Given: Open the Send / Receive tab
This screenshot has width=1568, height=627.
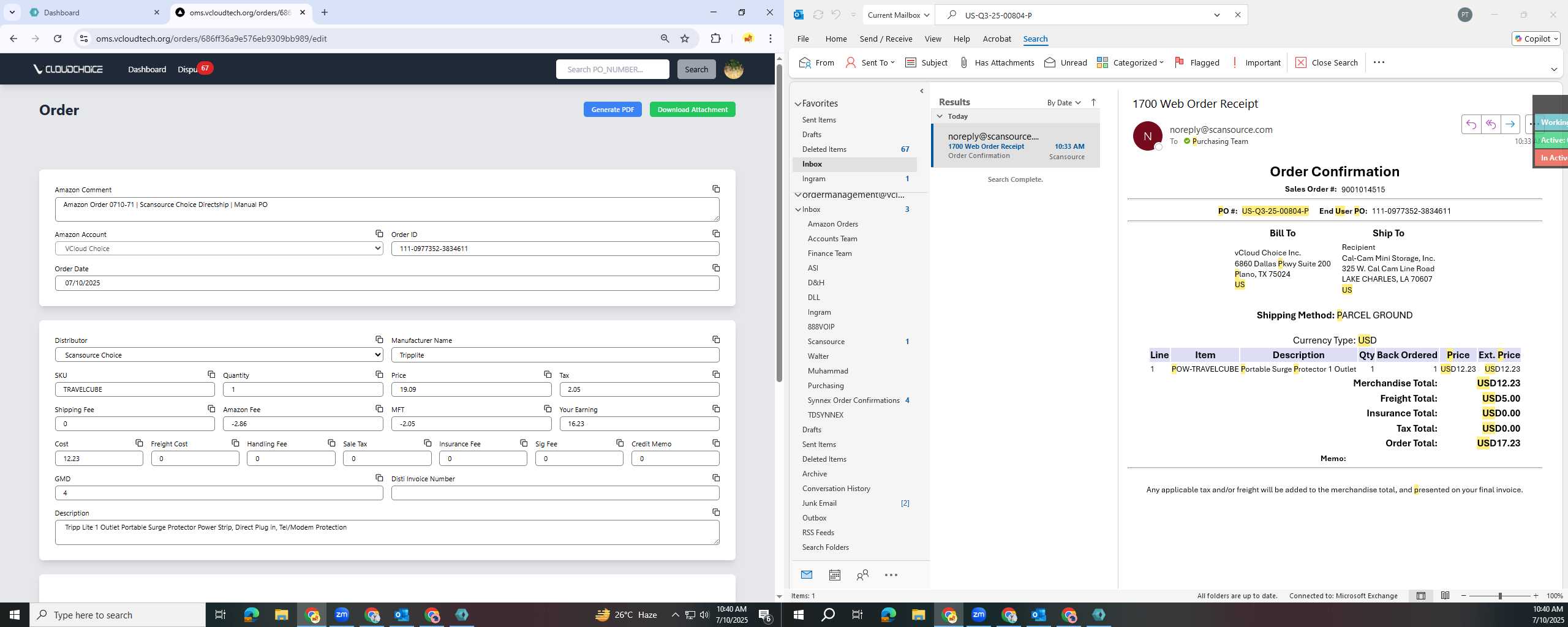Looking at the screenshot, I should pos(886,39).
